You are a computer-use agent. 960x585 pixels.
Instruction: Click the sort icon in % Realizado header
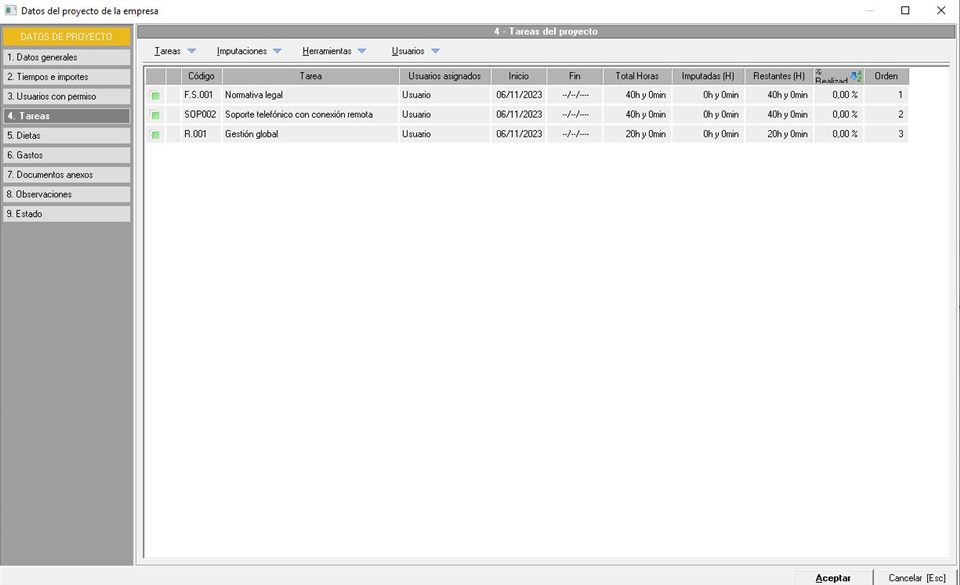pyautogui.click(x=856, y=76)
